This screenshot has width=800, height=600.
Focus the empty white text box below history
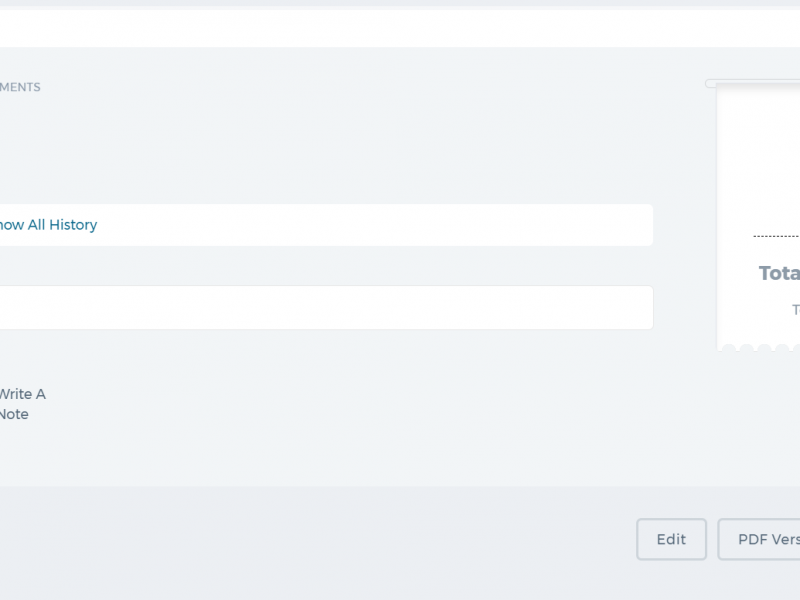[327, 308]
